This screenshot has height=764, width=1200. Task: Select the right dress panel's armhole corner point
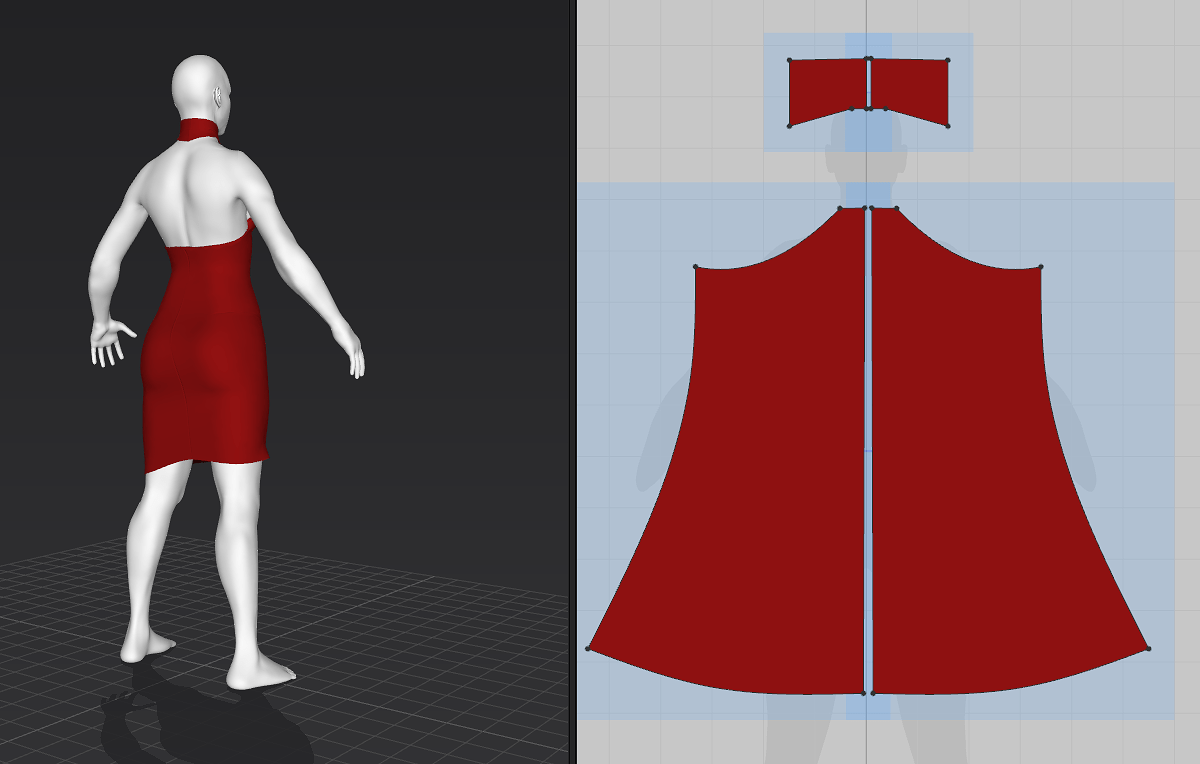pyautogui.click(x=1041, y=267)
